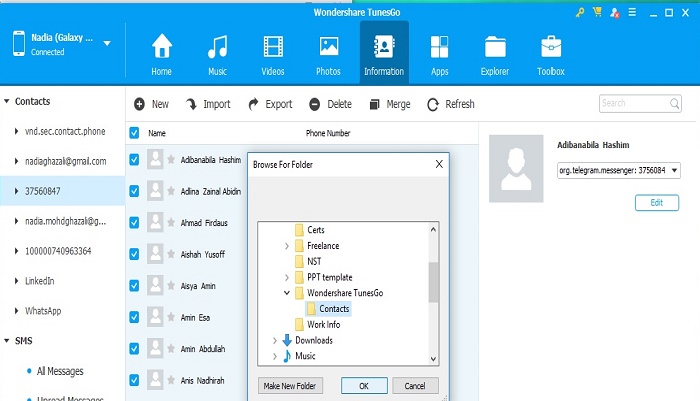This screenshot has height=401, width=700.
Task: Open the Apps section icon
Action: tap(439, 48)
